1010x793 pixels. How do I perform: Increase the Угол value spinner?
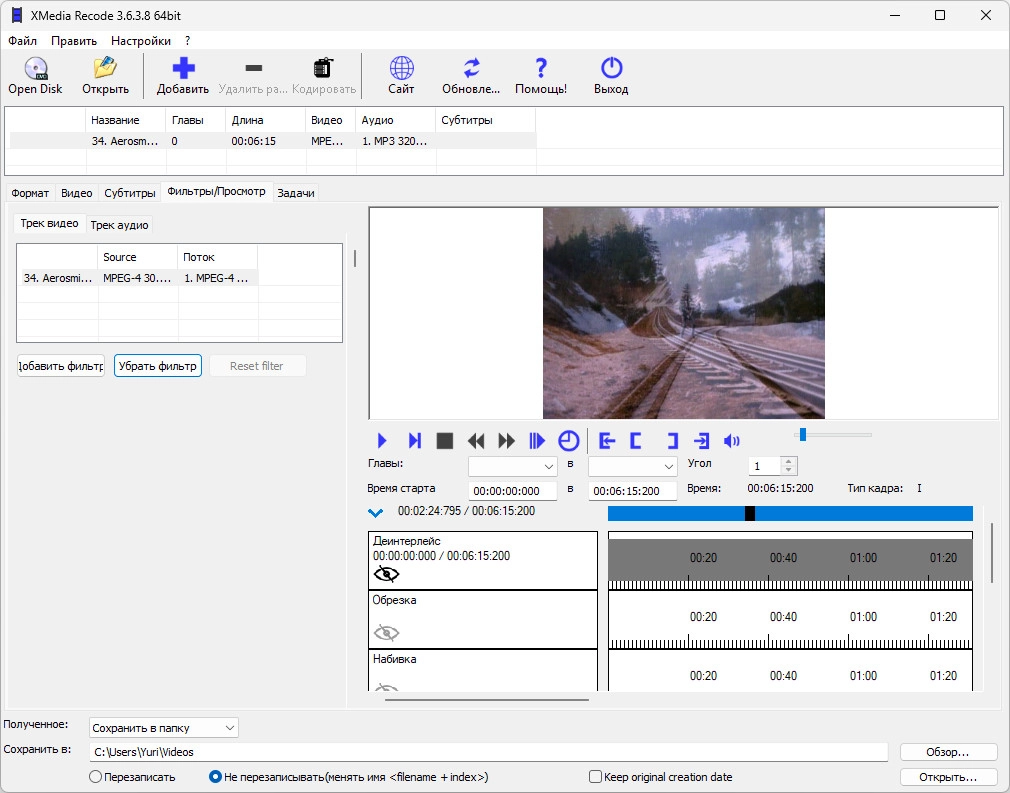point(788,461)
